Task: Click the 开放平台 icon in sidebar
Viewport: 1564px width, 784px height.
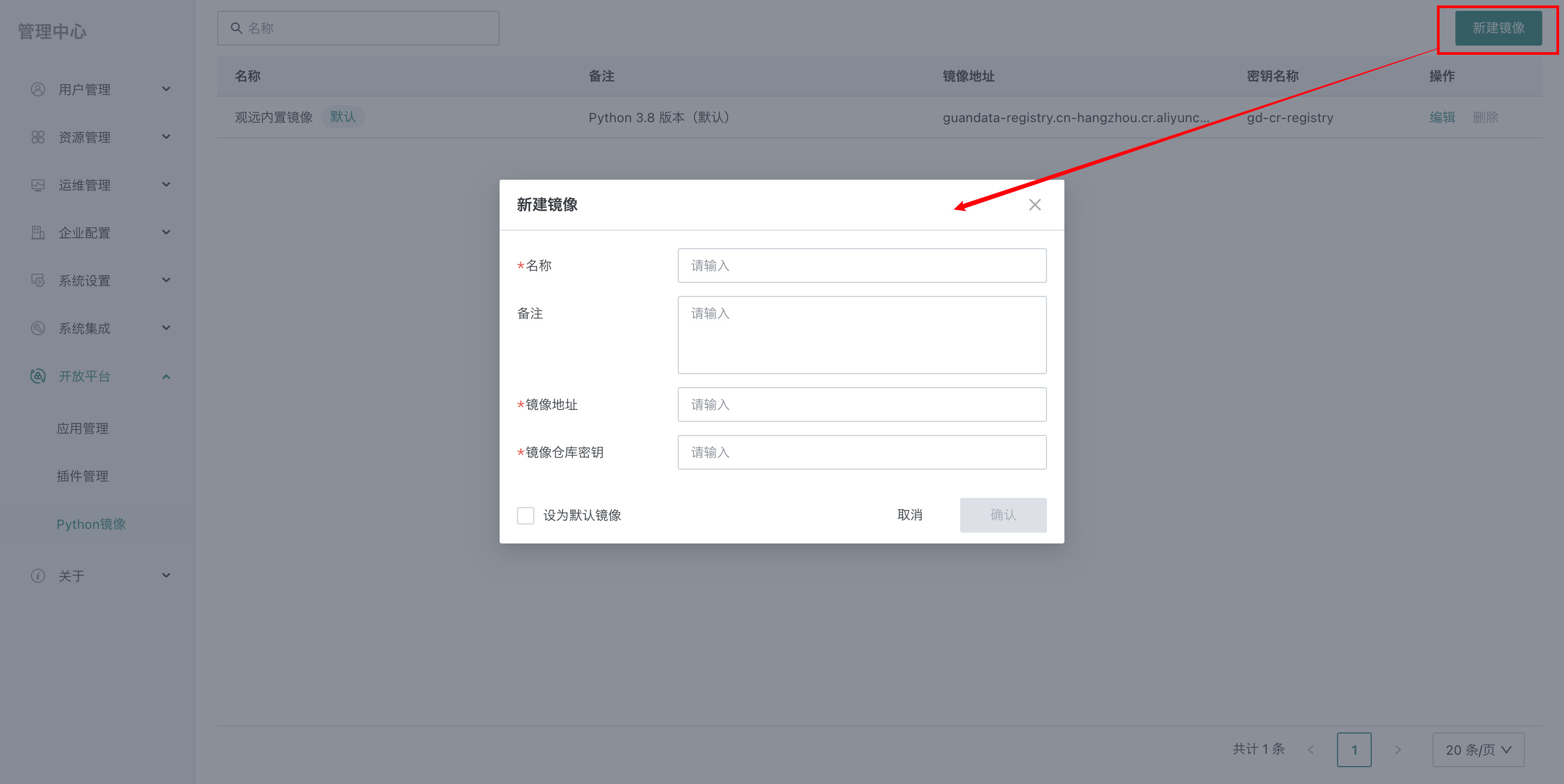Action: click(37, 376)
